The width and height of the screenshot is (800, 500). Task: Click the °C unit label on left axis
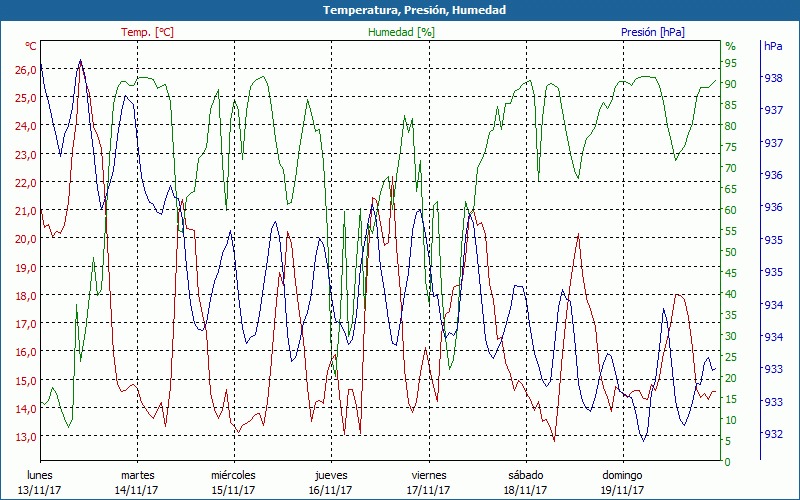31,46
